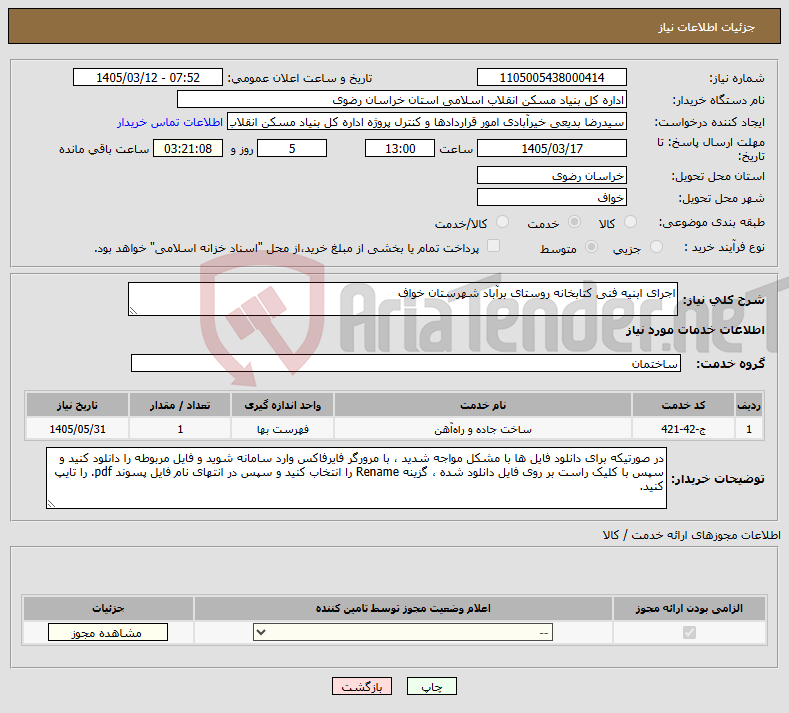Screen dimensions: 789x713
Task: Click the اطلاعات مجوزهای ارائه خدمت heading
Action: click(691, 535)
